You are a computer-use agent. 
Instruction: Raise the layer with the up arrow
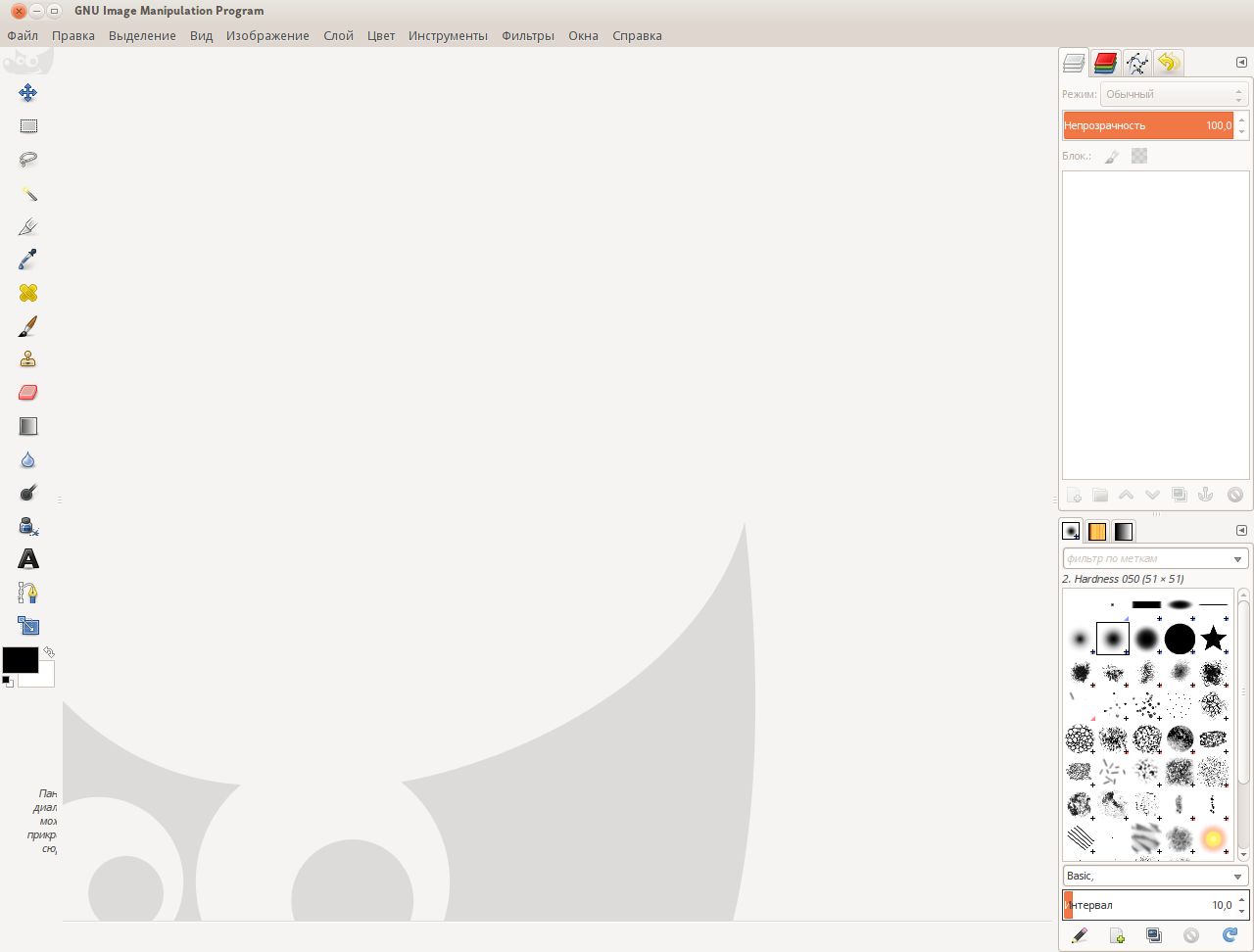pyautogui.click(x=1127, y=496)
